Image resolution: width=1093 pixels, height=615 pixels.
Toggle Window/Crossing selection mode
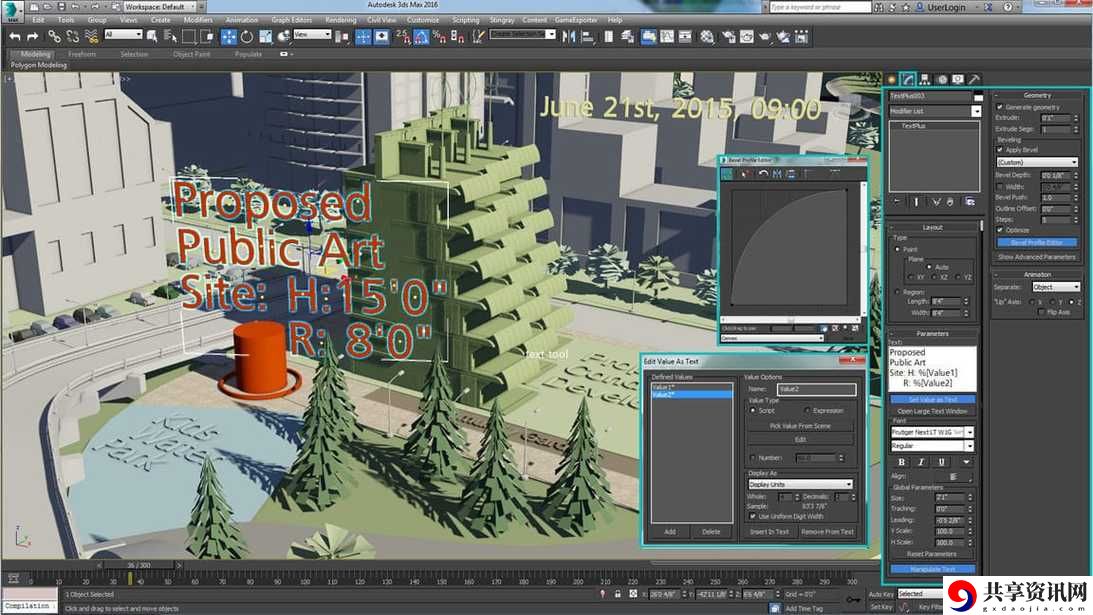207,36
